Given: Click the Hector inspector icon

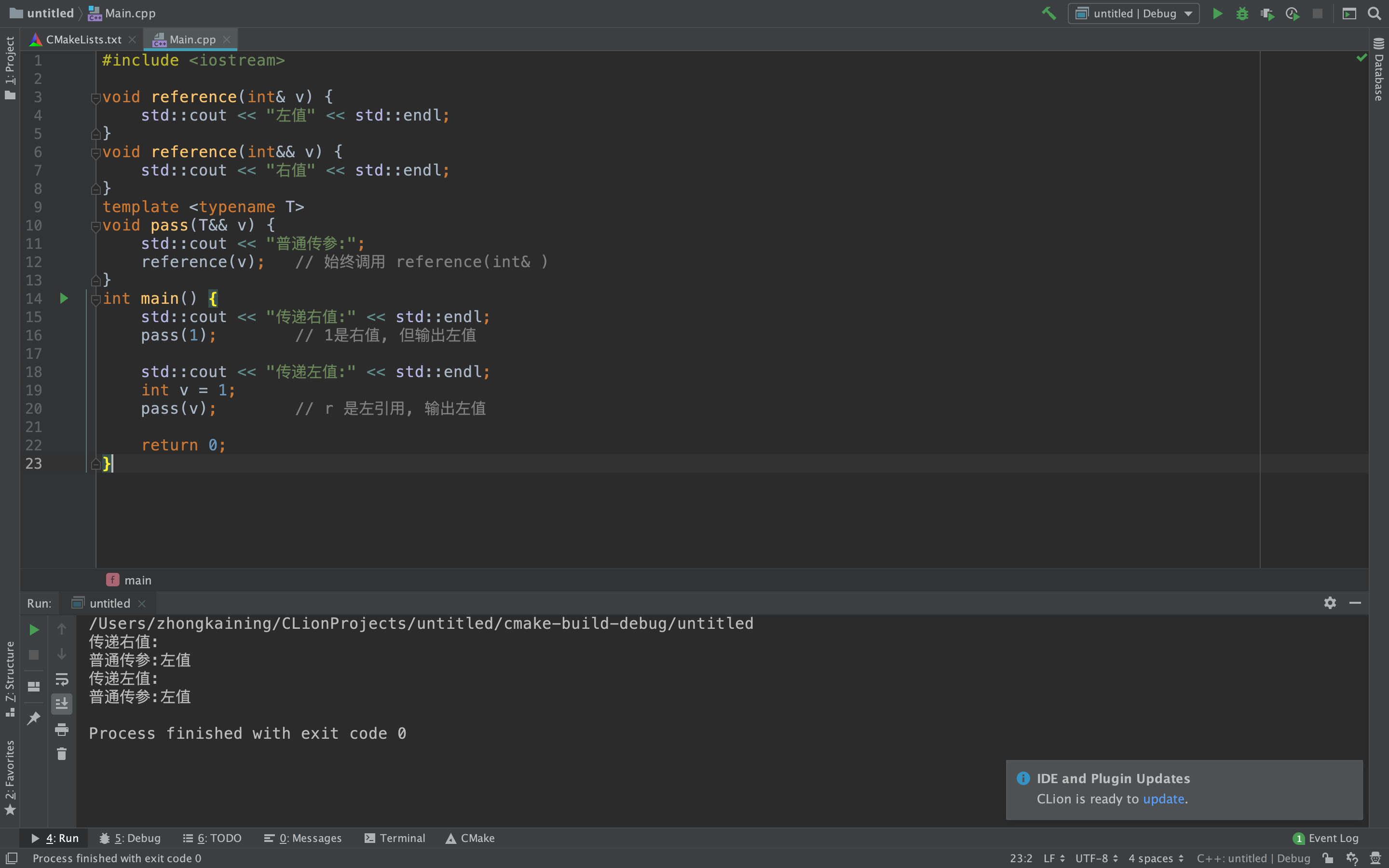Looking at the screenshot, I should tap(1375, 858).
